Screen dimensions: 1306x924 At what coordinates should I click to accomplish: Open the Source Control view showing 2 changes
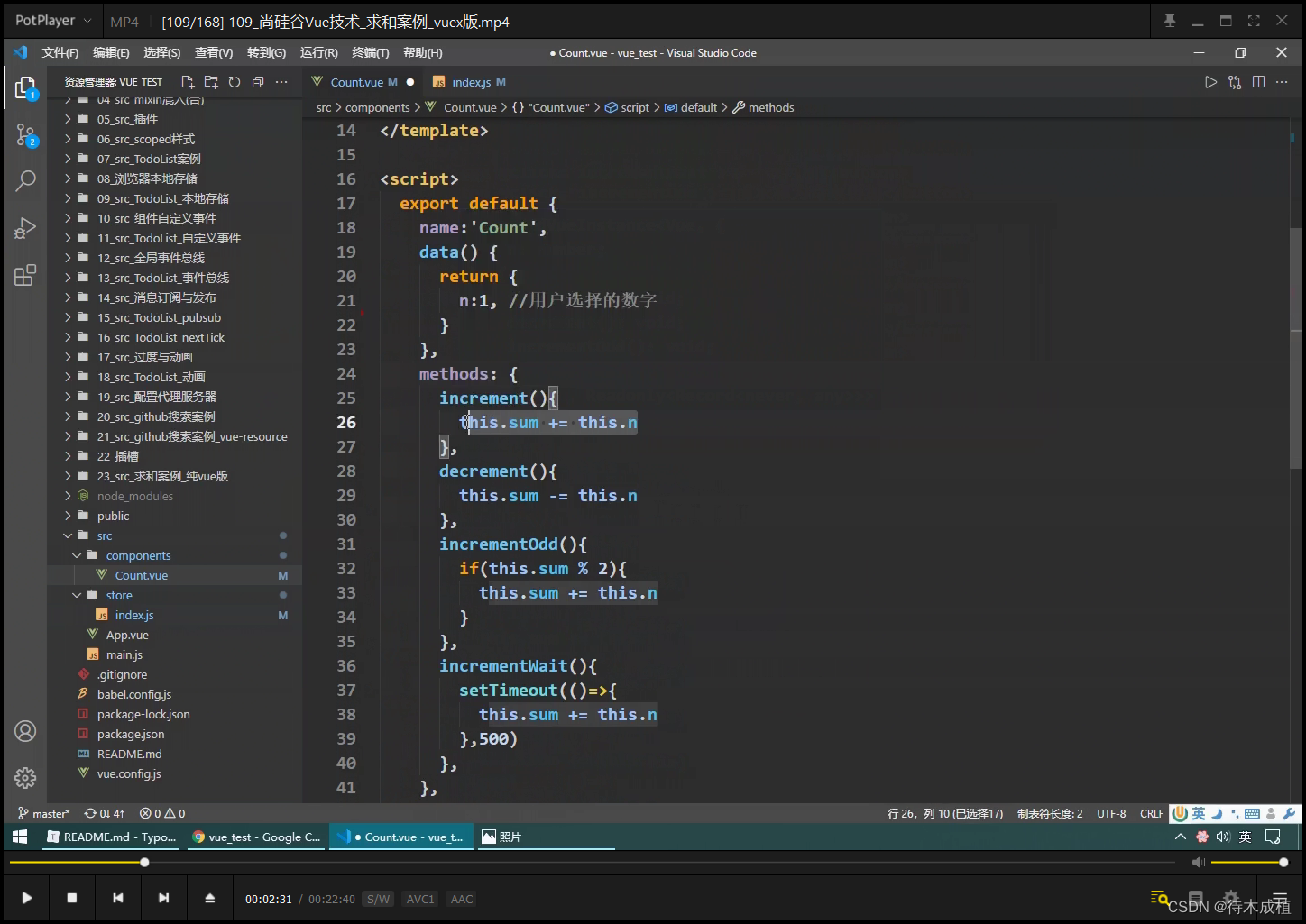(24, 135)
